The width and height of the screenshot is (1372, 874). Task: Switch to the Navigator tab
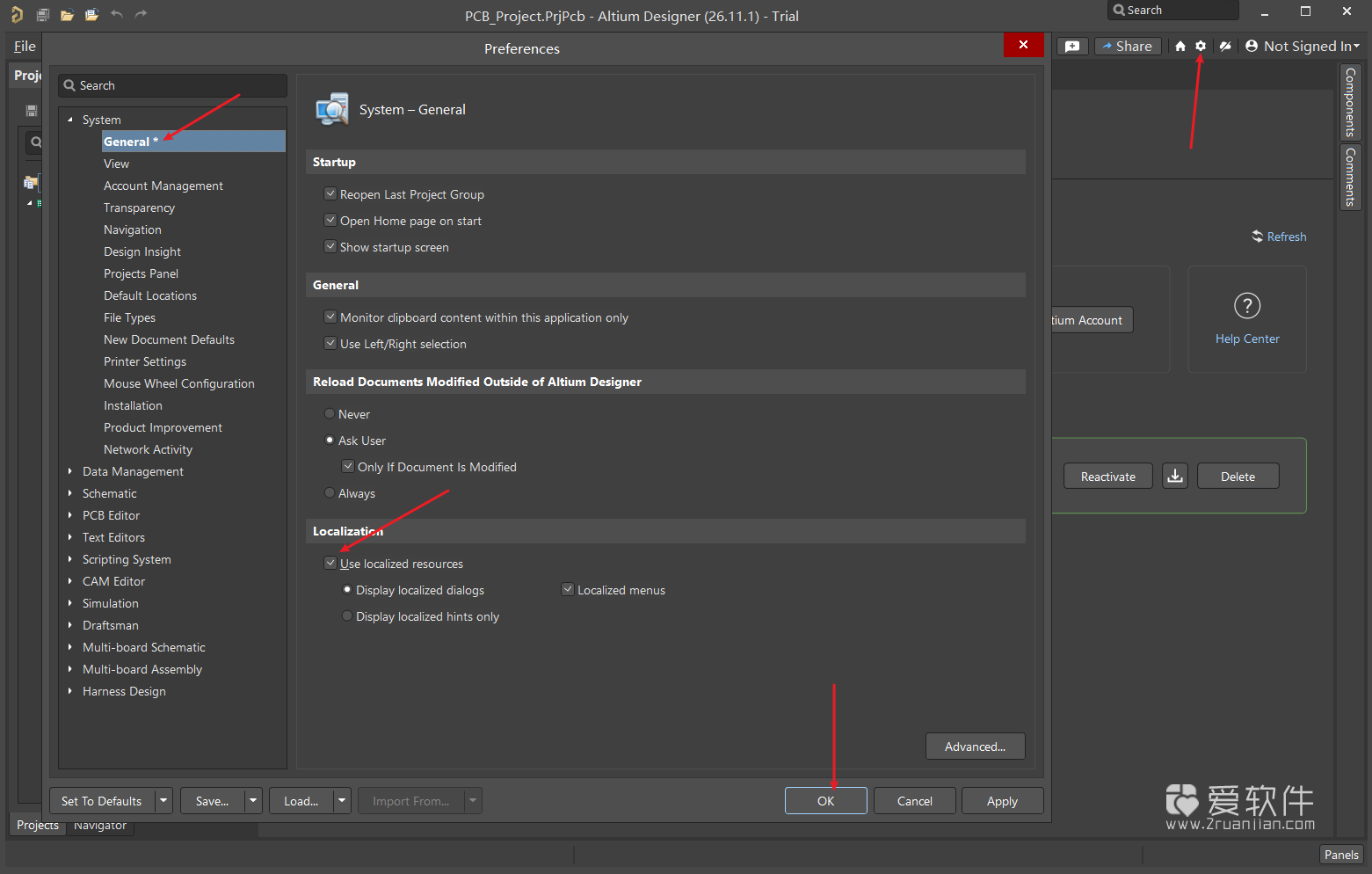coord(100,826)
